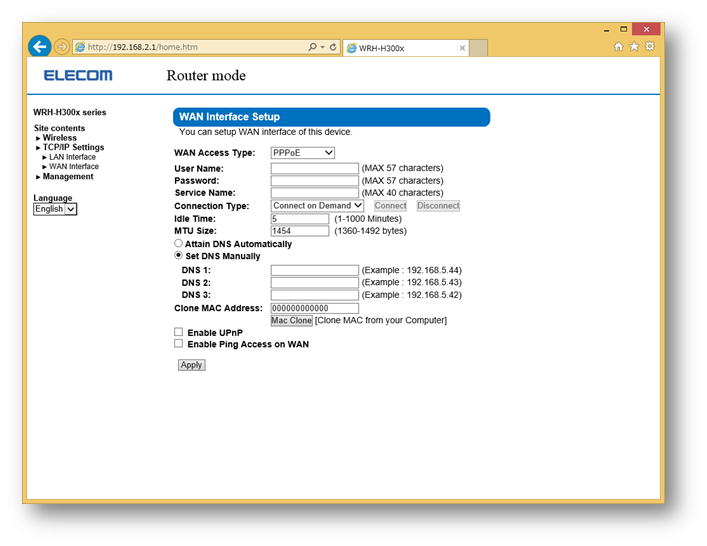Select Attain DNS Automatically radio button

179,243
